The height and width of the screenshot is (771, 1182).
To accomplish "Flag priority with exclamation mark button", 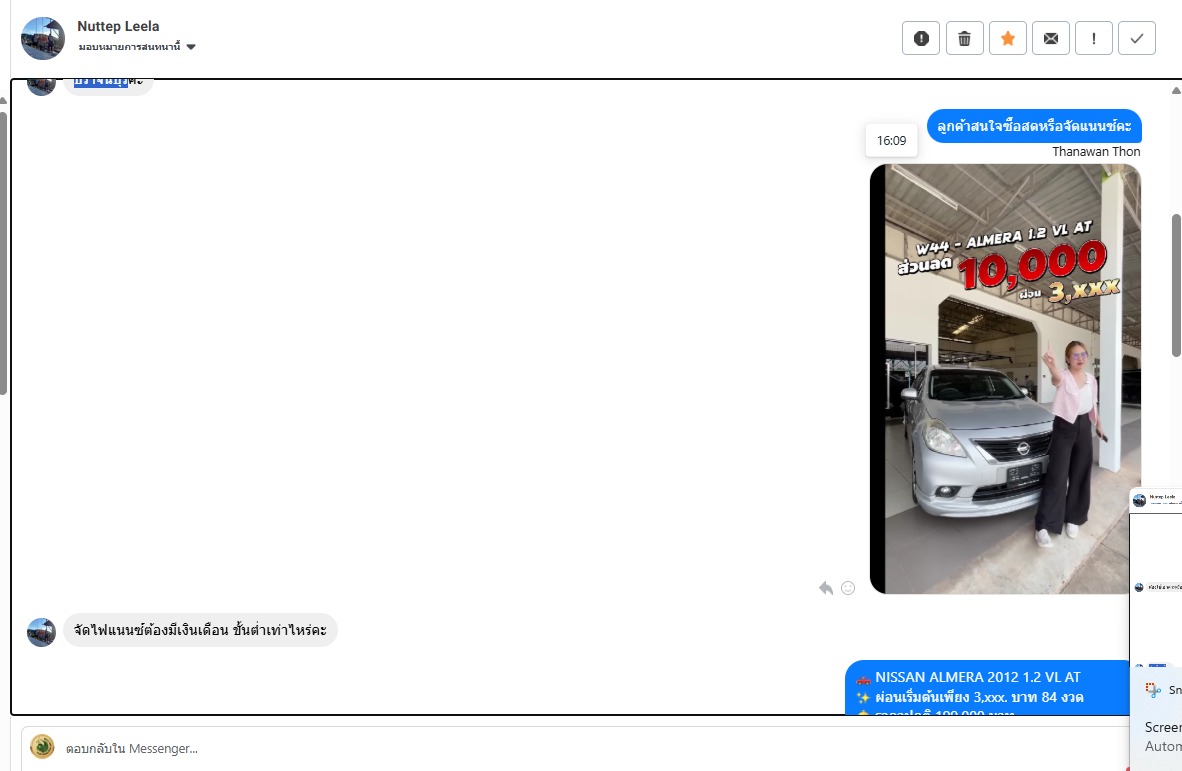I will [1094, 38].
